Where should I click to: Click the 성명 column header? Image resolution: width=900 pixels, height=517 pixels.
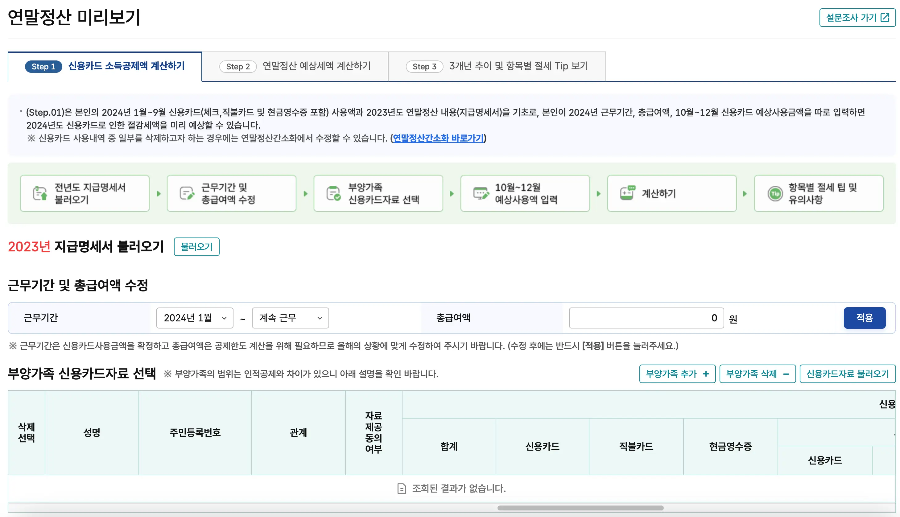click(92, 433)
